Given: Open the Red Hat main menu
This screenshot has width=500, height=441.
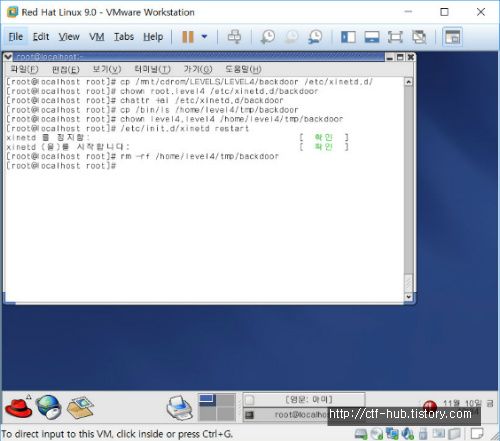Looking at the screenshot, I should coord(19,406).
